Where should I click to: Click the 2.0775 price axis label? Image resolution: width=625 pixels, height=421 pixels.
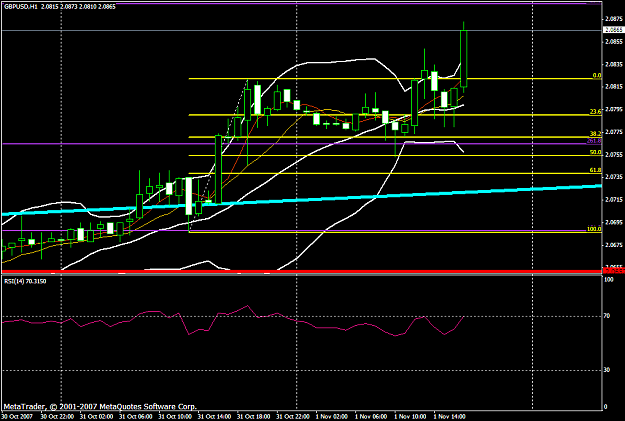(x=613, y=132)
